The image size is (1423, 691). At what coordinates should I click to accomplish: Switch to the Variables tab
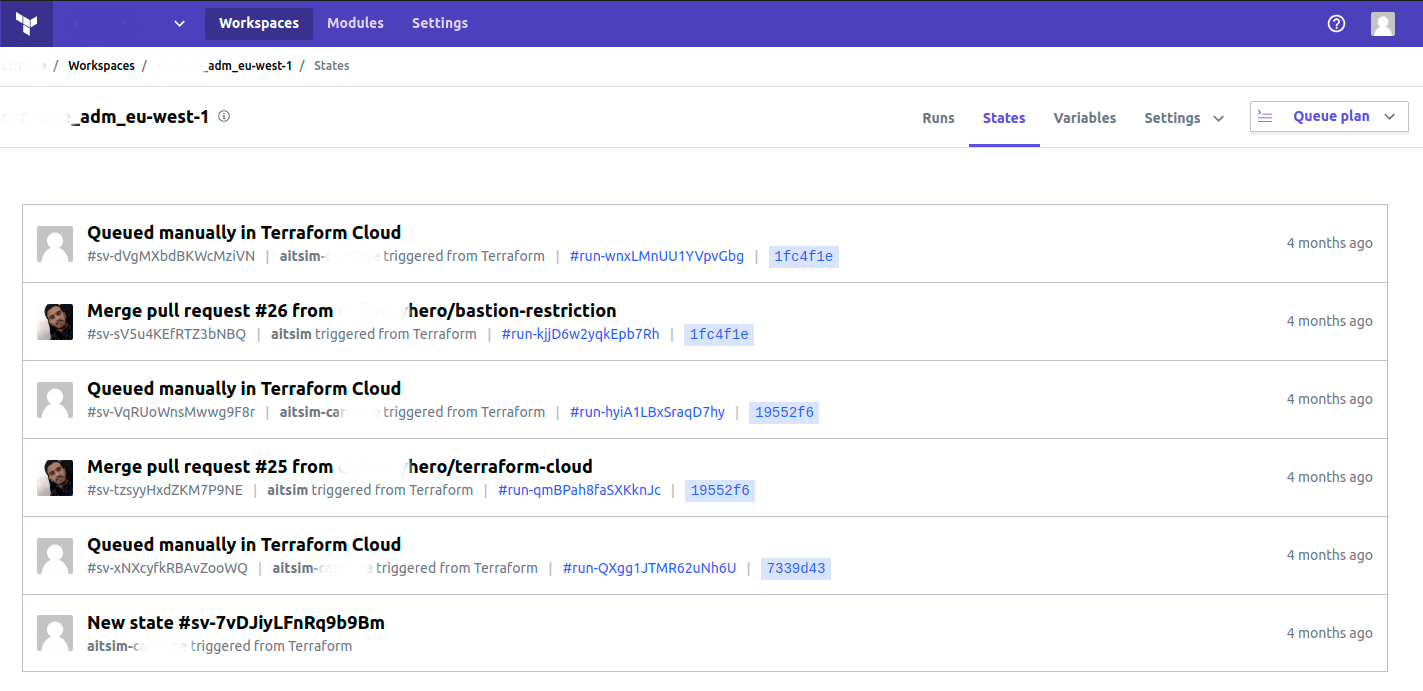click(x=1085, y=118)
